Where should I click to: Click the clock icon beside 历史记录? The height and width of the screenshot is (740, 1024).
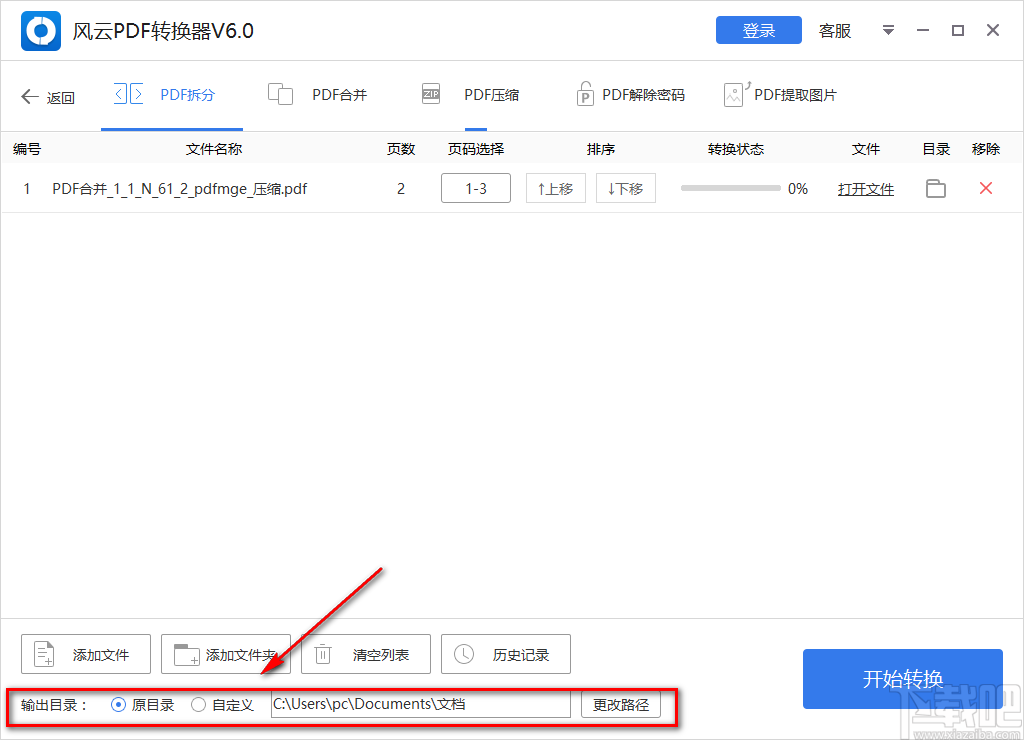click(x=463, y=654)
